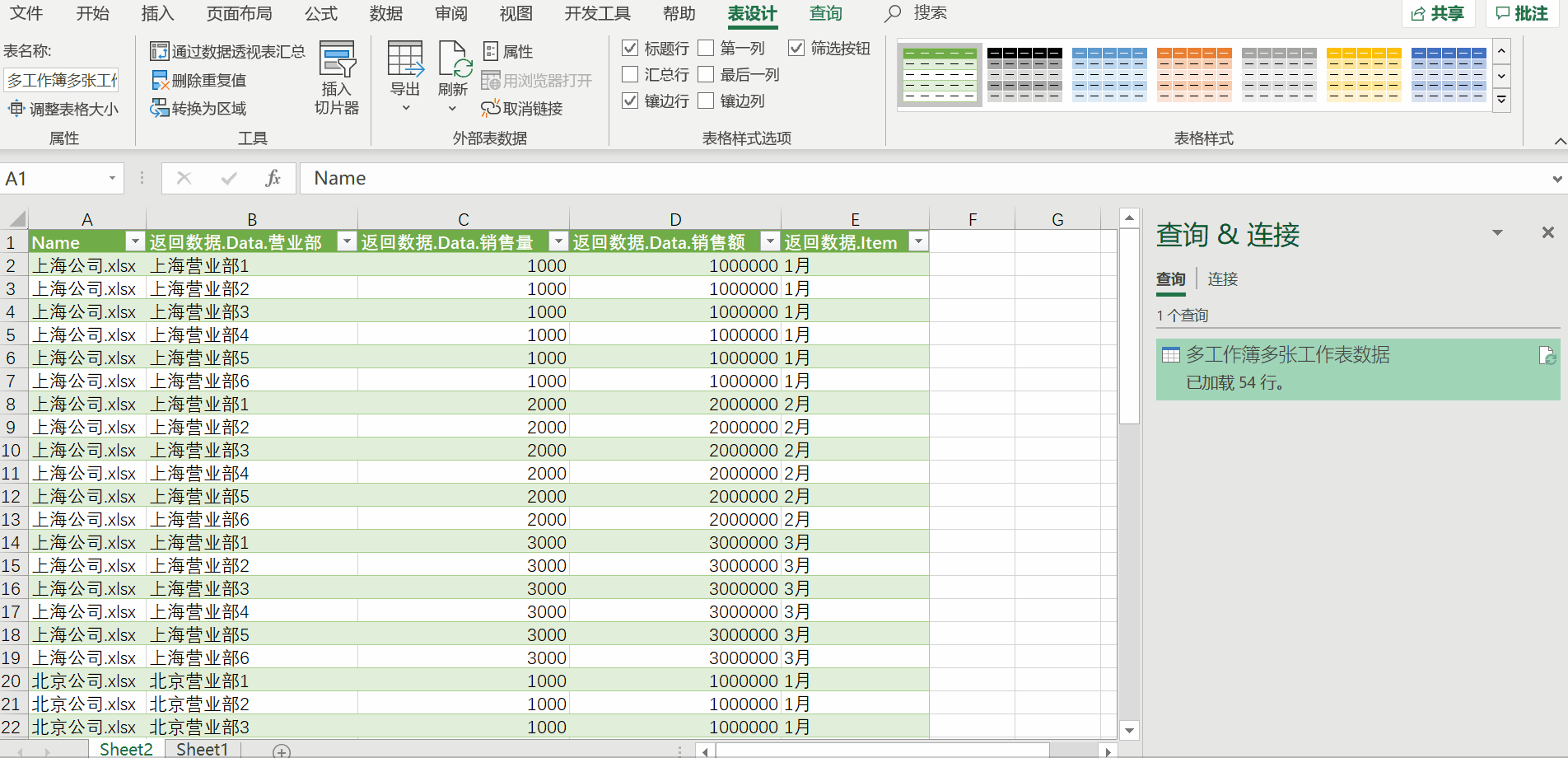Open the Name filter dropdown
Screen dimensions: 1568x758
[x=135, y=241]
